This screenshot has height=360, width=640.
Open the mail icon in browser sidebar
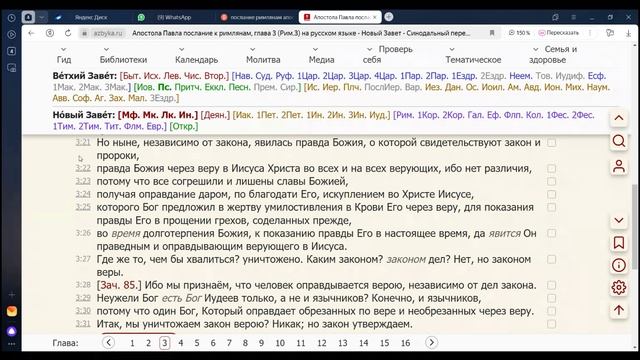[12, 311]
